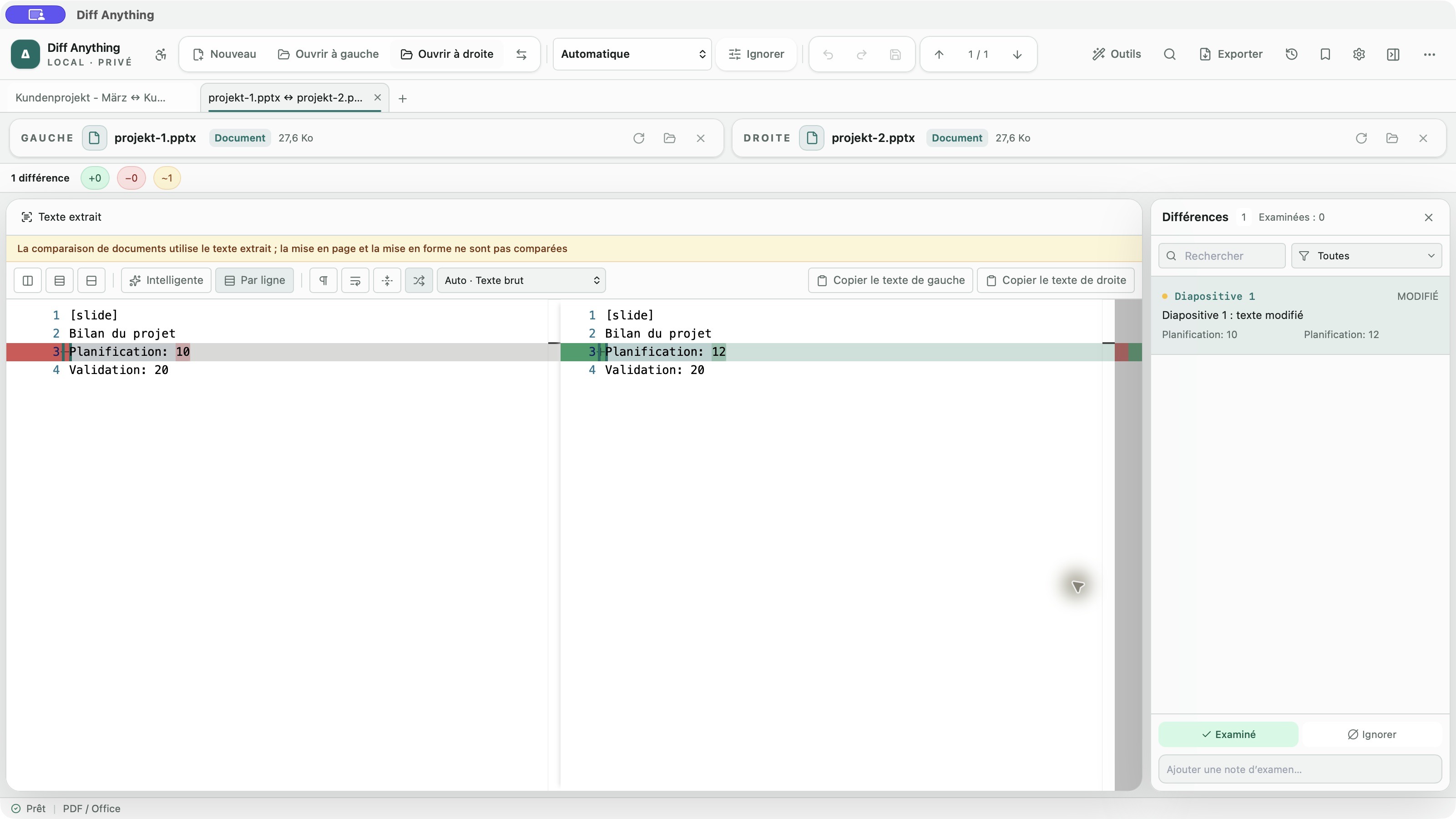Swap the left and right sides
Screen dimensions: 1456x819
click(x=521, y=54)
